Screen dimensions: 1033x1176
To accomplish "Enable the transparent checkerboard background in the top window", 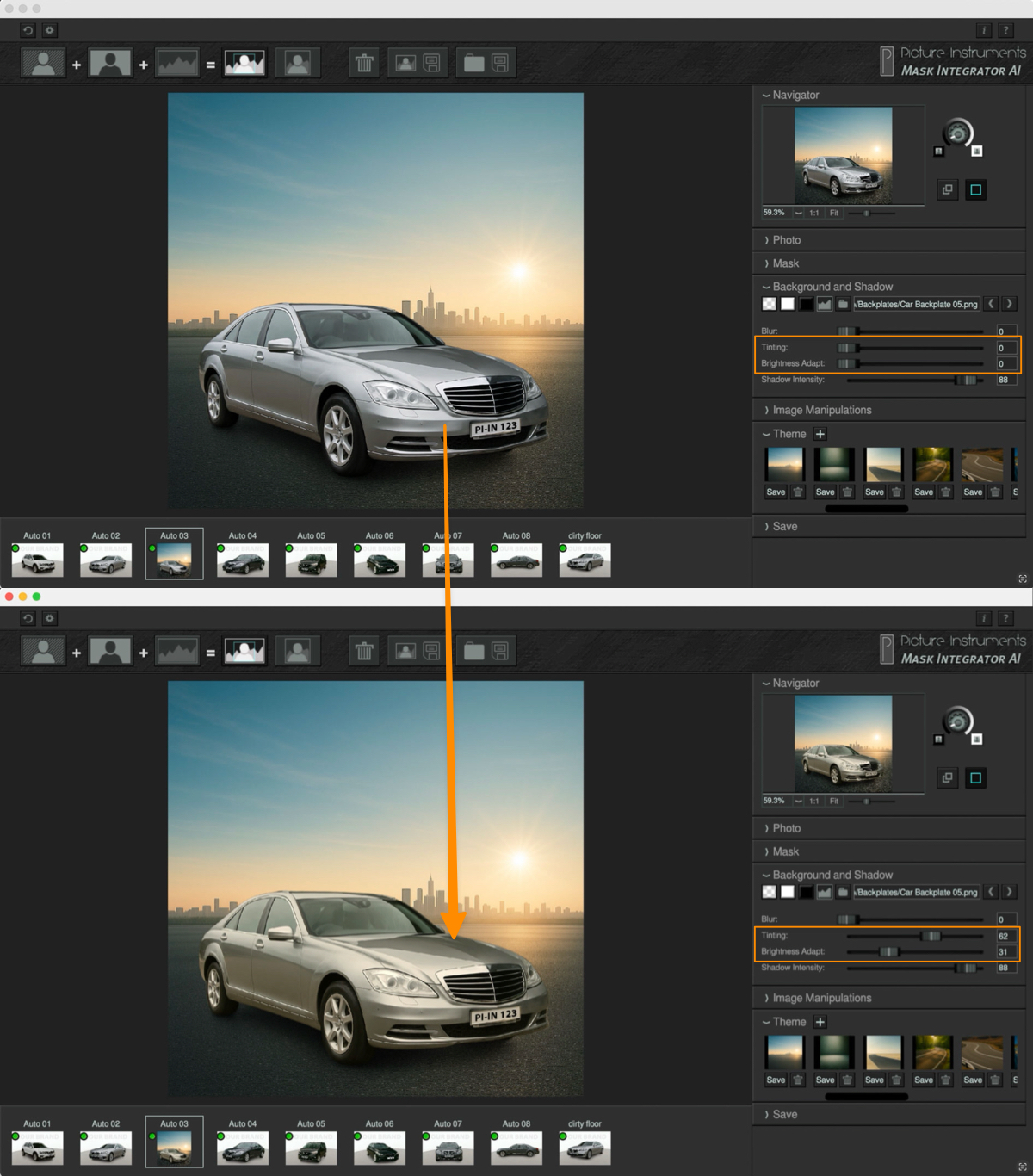I will (x=769, y=304).
